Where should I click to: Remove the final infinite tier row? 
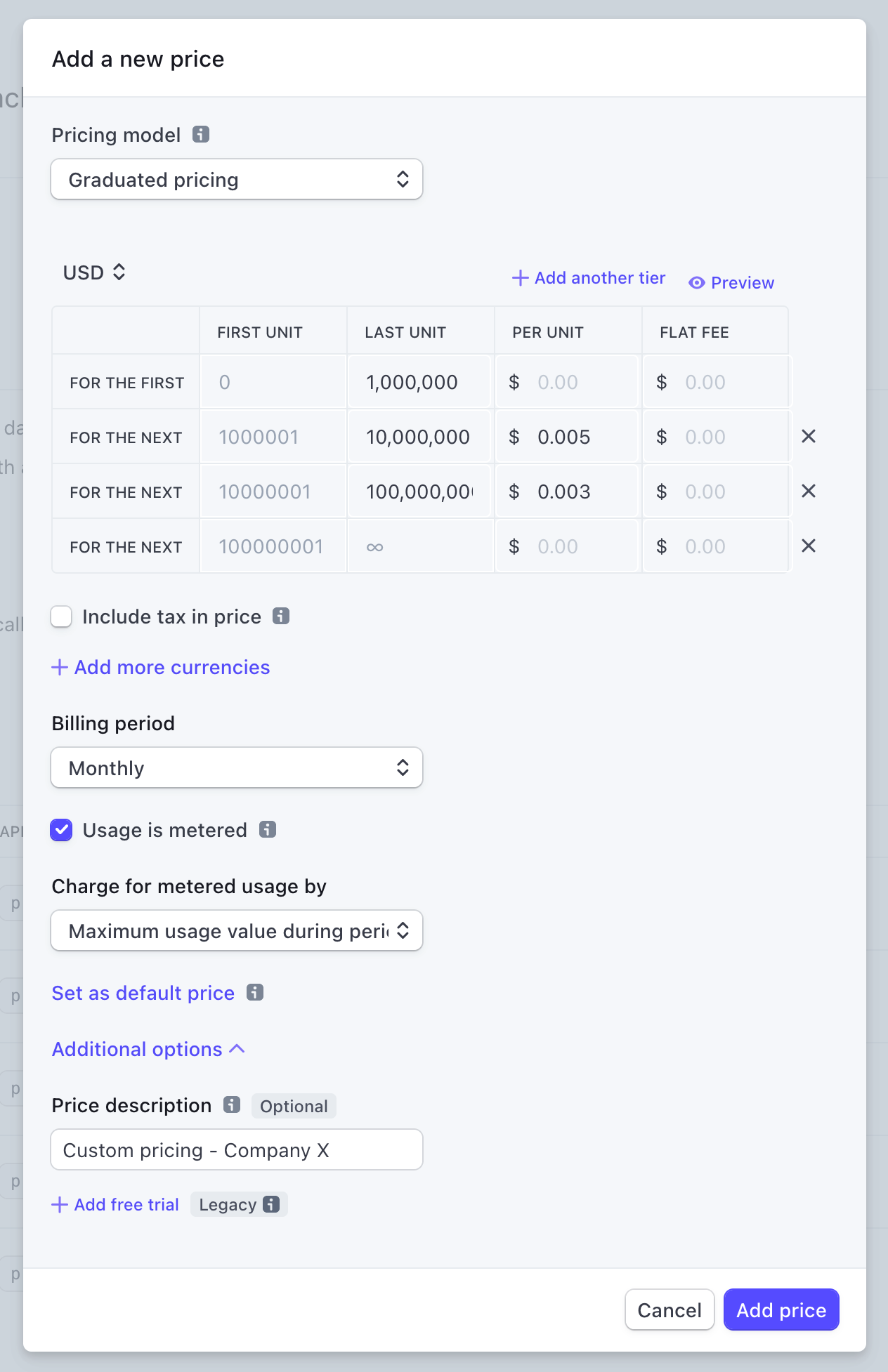[x=809, y=546]
